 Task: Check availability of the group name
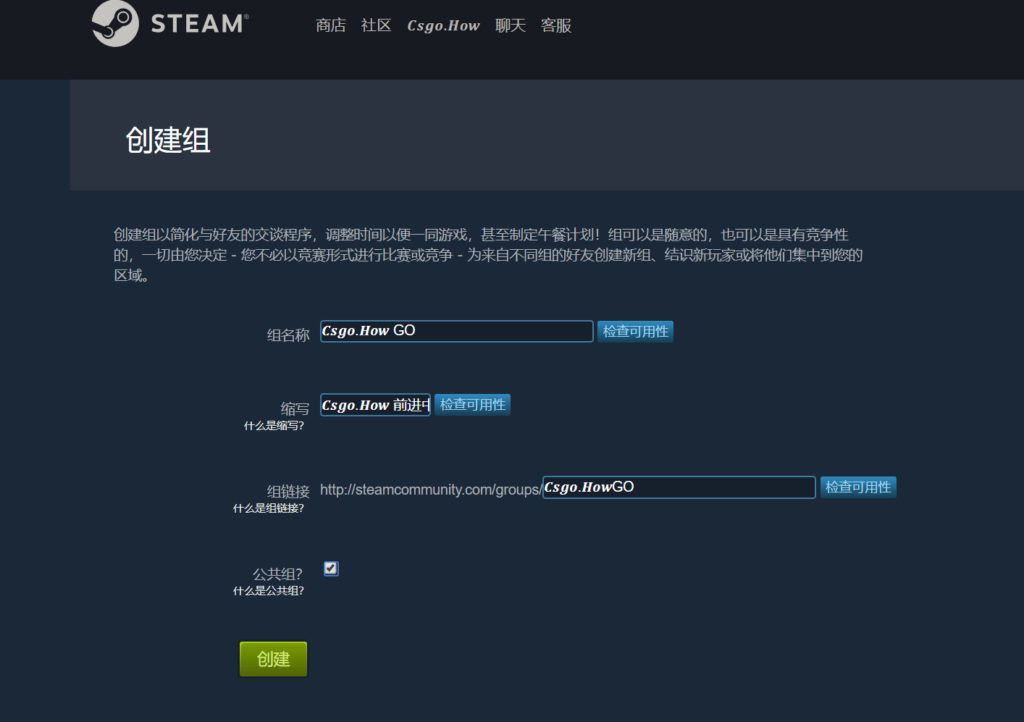click(635, 332)
